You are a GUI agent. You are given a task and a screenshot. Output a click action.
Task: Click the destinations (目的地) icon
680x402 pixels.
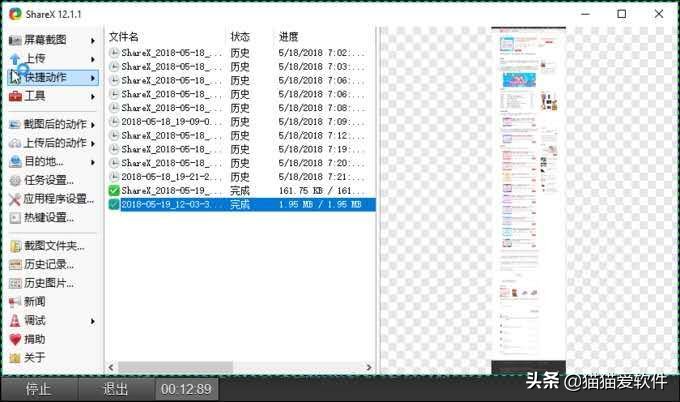(15, 162)
